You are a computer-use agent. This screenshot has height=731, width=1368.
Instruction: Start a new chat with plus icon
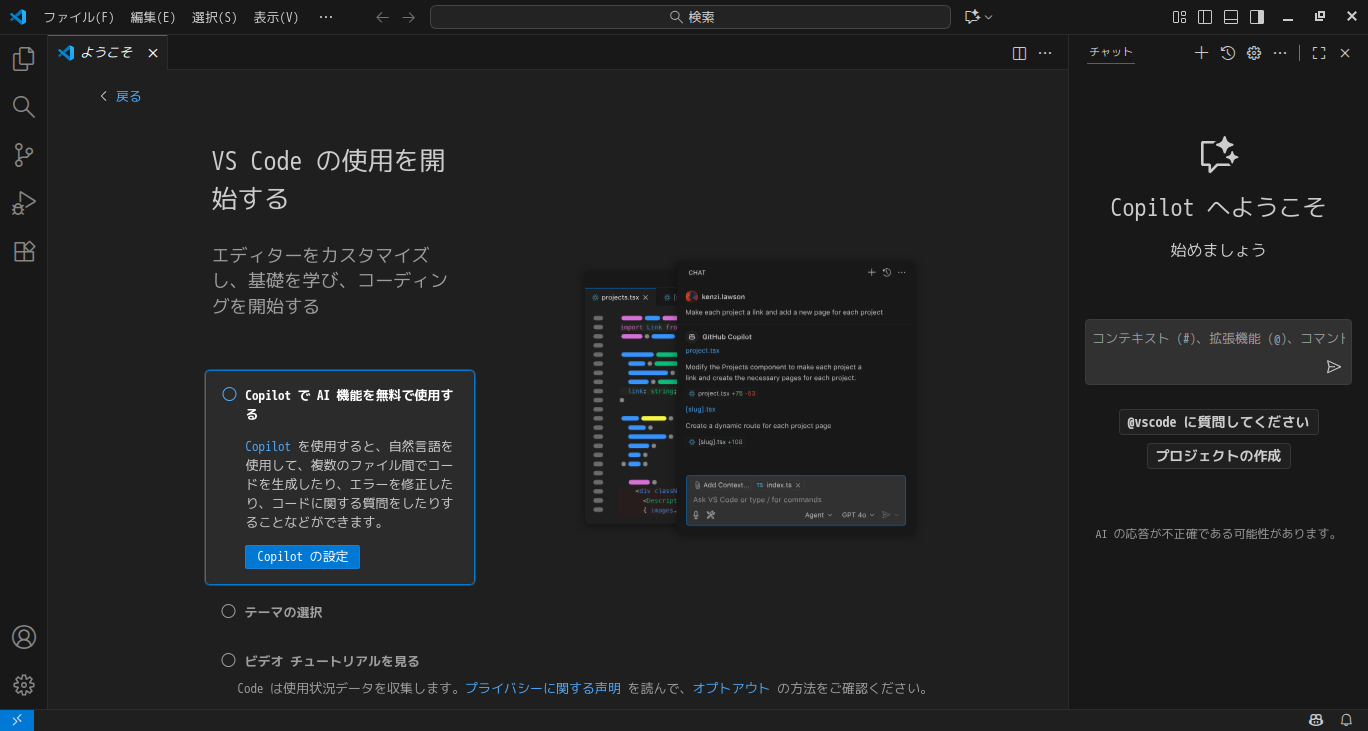coord(1202,53)
